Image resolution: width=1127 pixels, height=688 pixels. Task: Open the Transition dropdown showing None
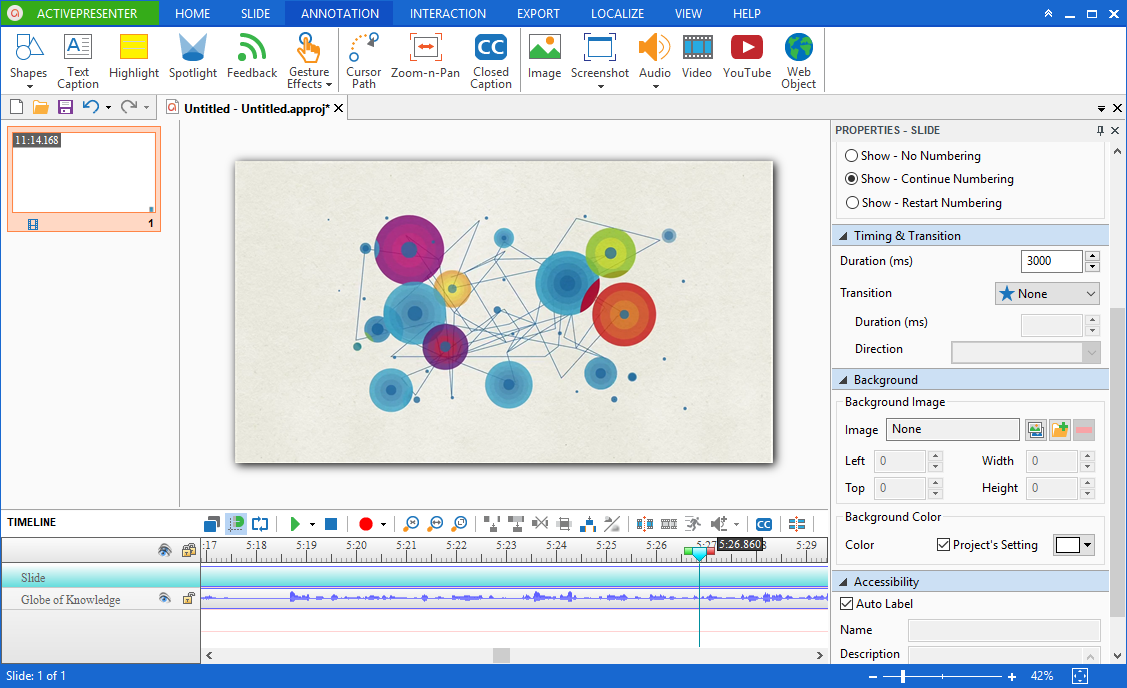(x=1047, y=293)
